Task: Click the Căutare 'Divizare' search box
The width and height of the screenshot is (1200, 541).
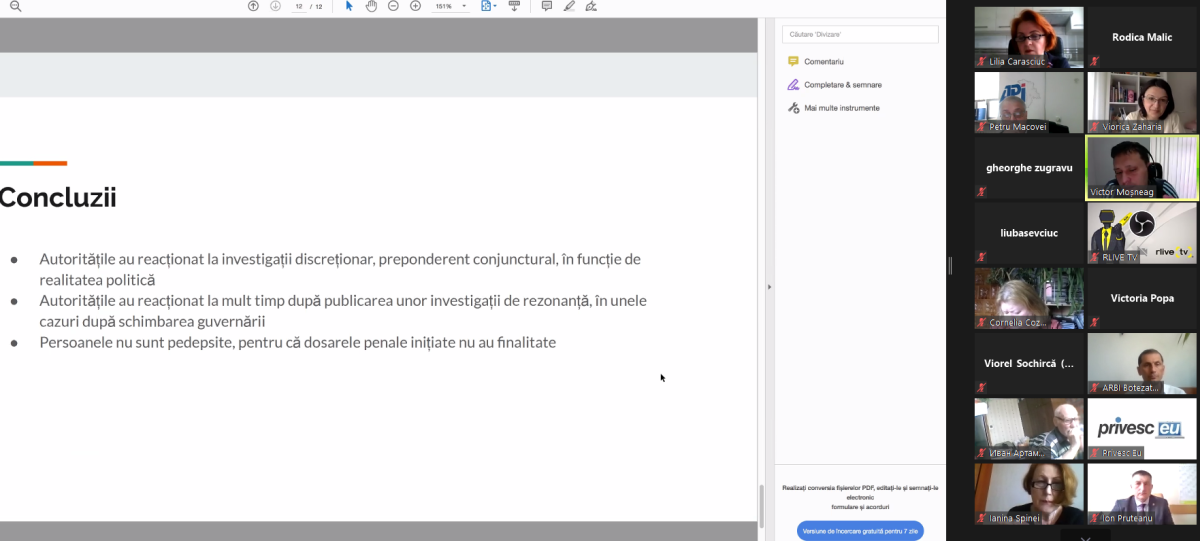Action: [860, 34]
